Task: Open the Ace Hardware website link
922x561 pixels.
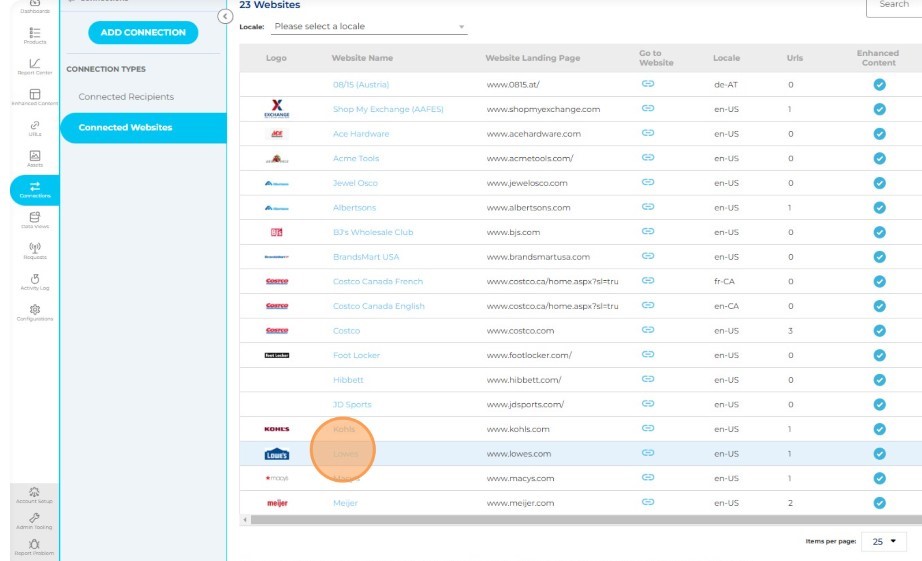Action: [x=361, y=134]
